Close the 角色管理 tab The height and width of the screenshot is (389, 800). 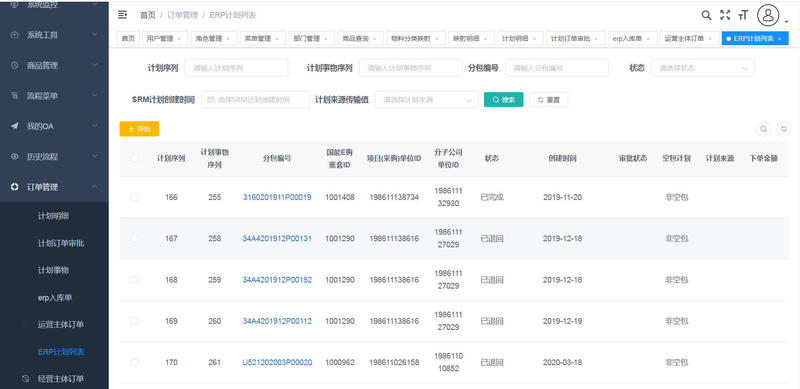(x=228, y=39)
